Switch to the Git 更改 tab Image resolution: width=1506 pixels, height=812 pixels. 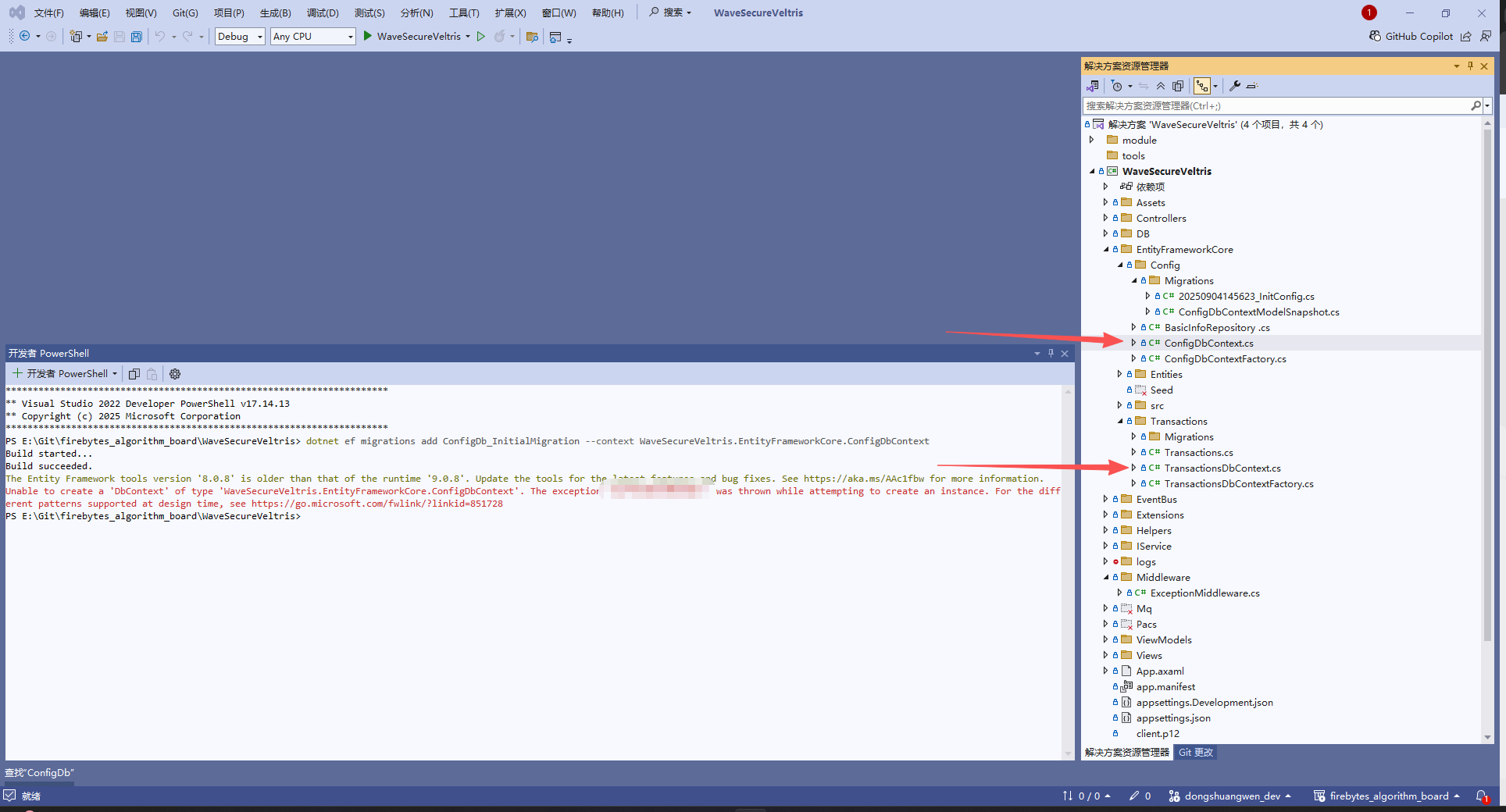(x=1196, y=753)
